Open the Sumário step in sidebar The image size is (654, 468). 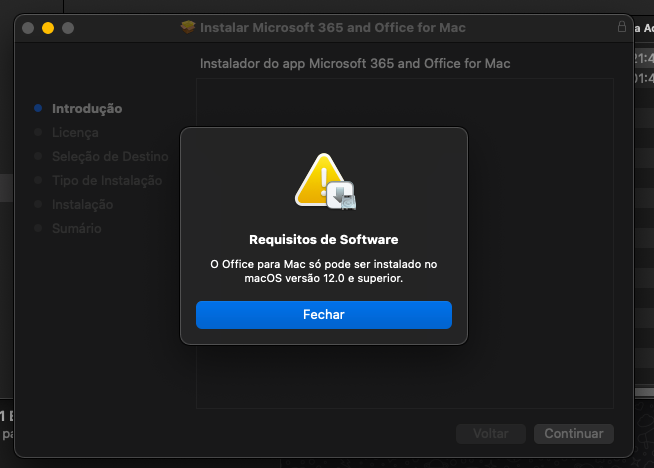click(x=76, y=228)
